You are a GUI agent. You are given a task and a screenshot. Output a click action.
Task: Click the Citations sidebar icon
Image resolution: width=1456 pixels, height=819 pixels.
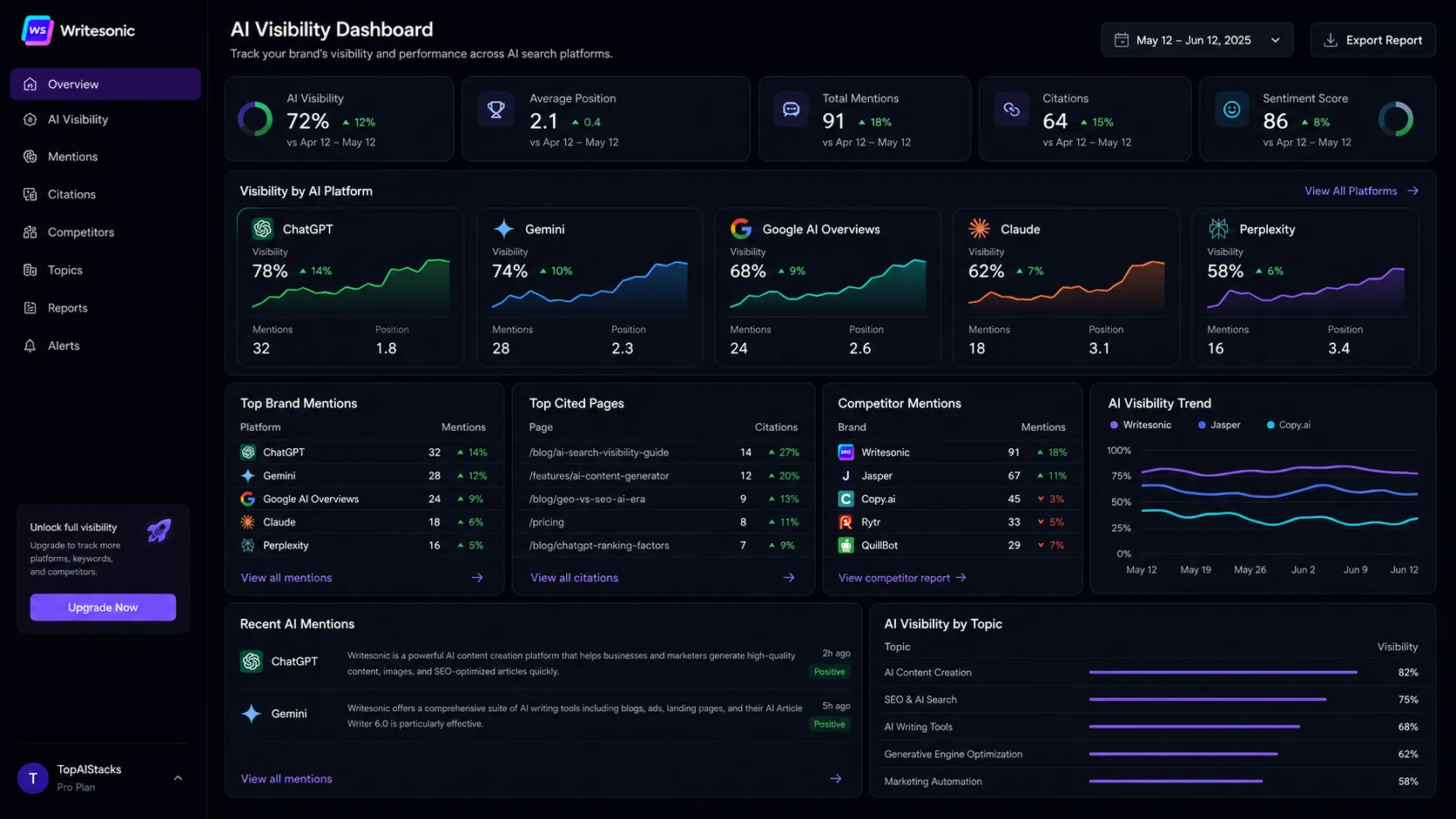coord(30,194)
